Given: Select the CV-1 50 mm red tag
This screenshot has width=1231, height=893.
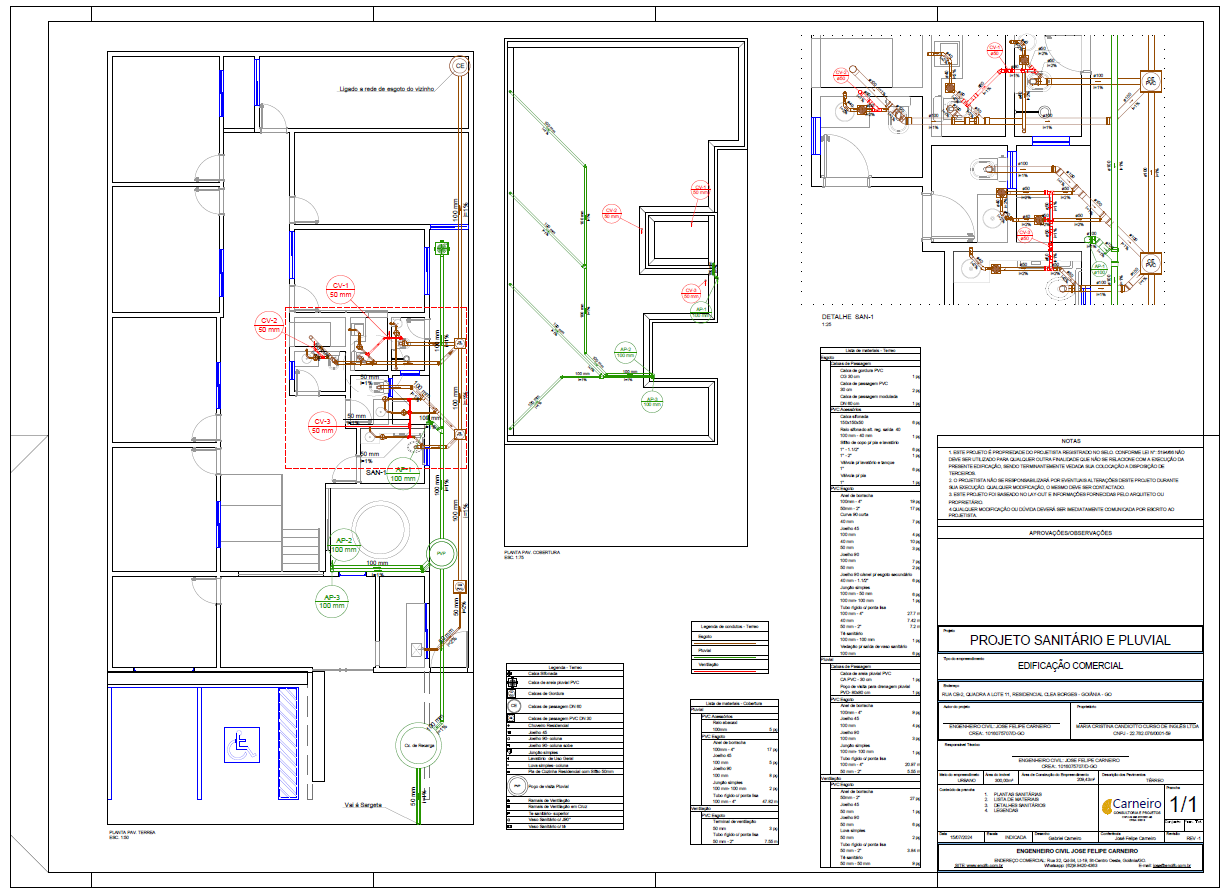Looking at the screenshot, I should pyautogui.click(x=341, y=291).
